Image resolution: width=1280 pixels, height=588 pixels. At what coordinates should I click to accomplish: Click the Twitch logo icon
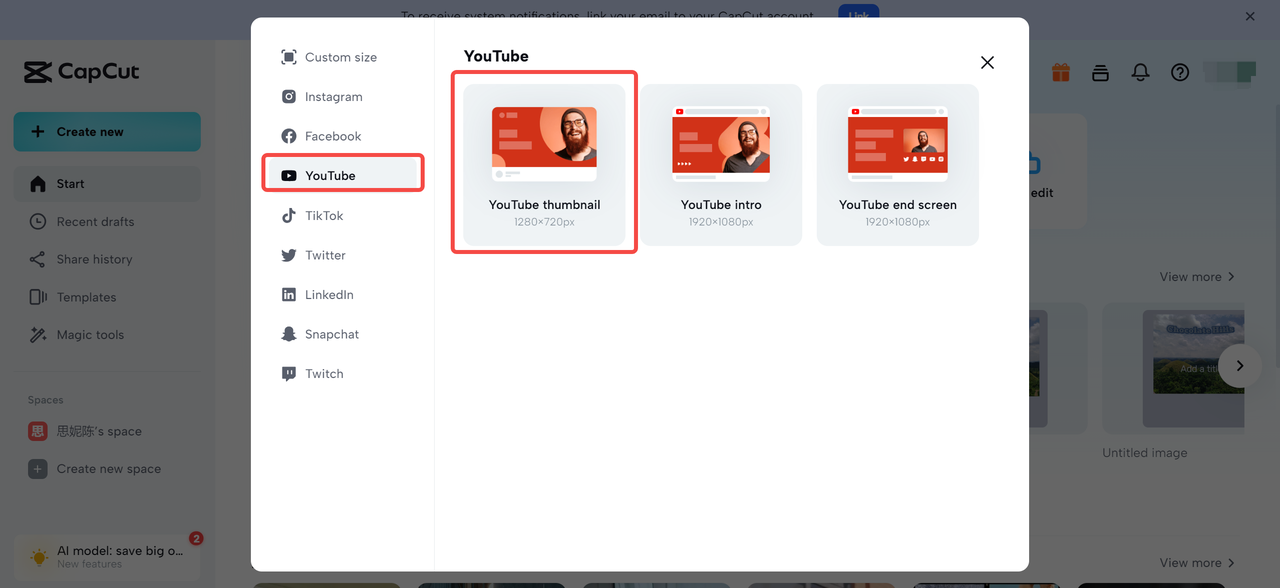coord(289,374)
